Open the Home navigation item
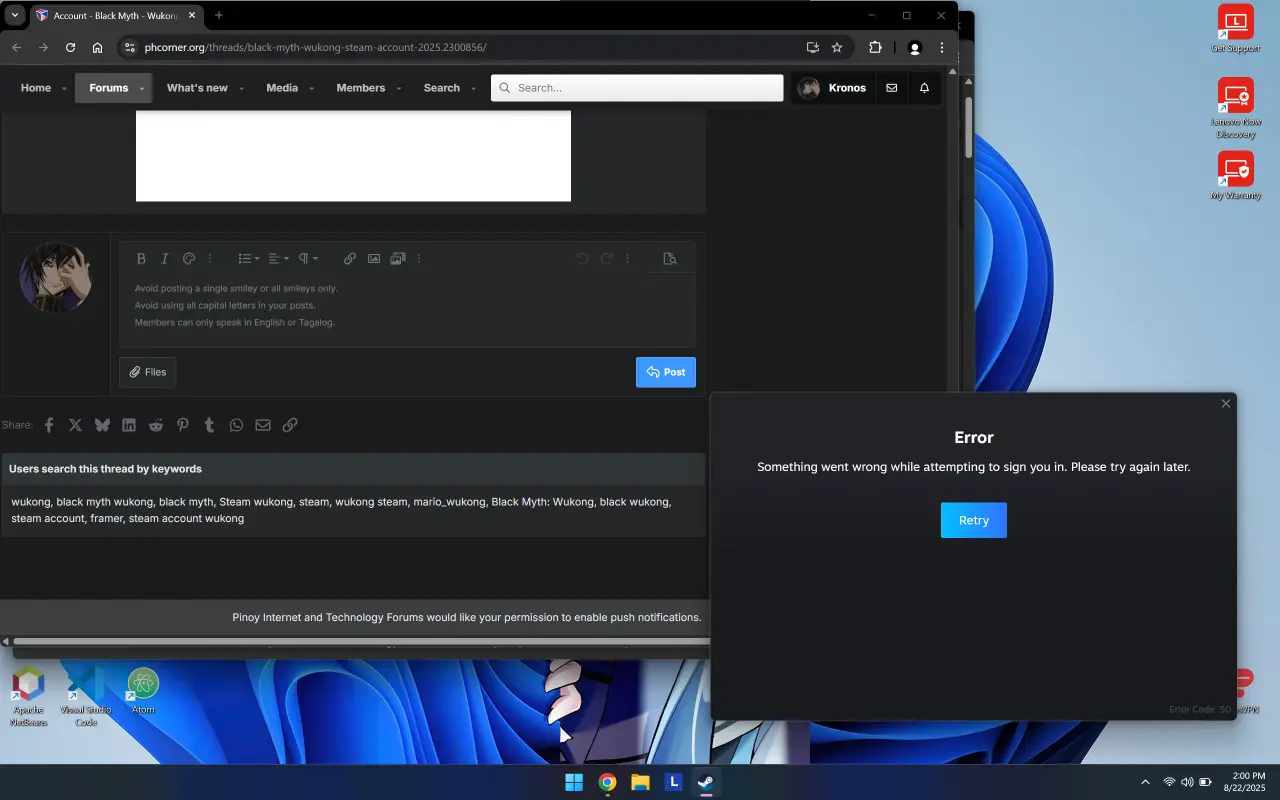 click(x=36, y=88)
